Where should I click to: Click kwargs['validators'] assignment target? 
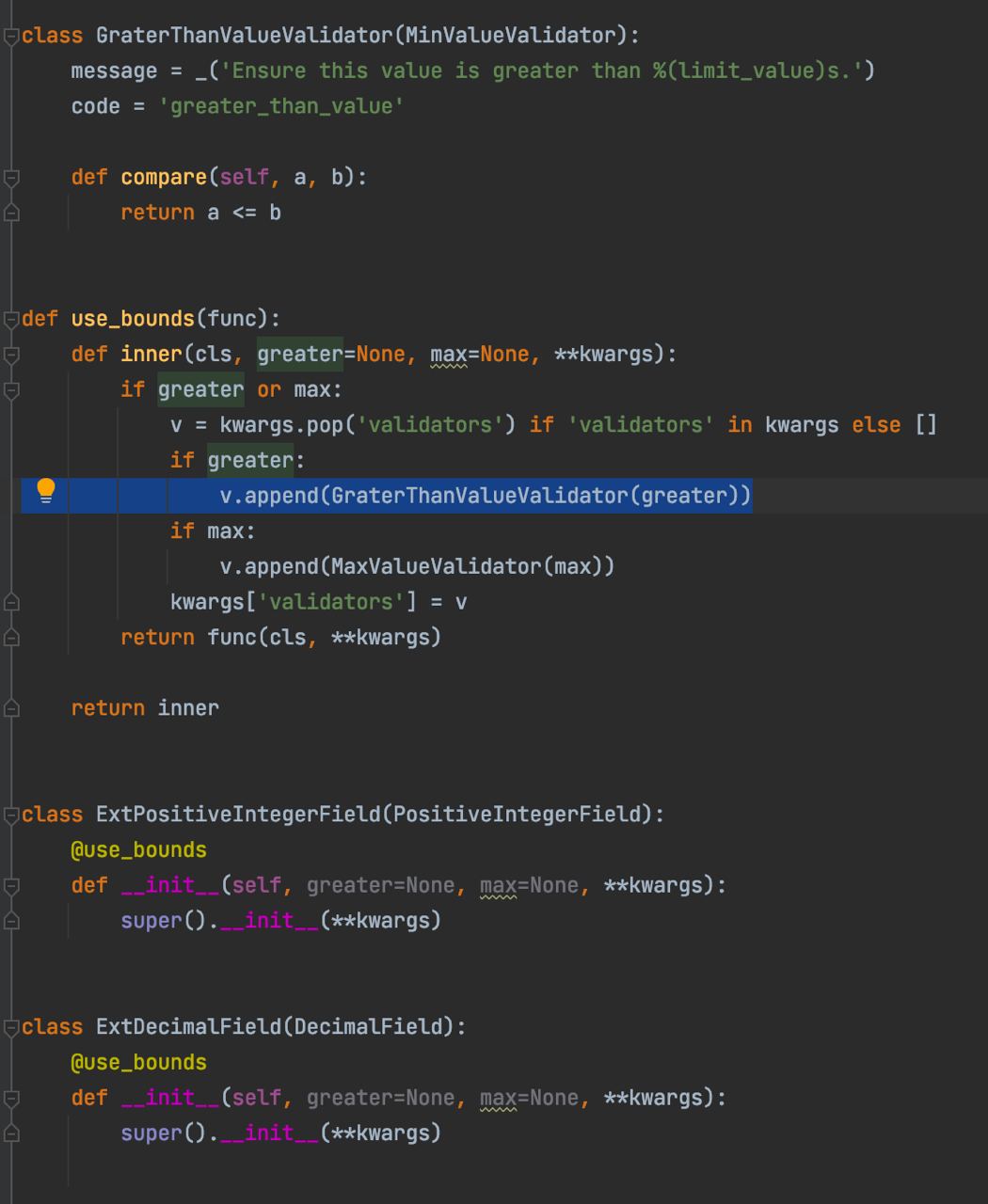[x=294, y=602]
